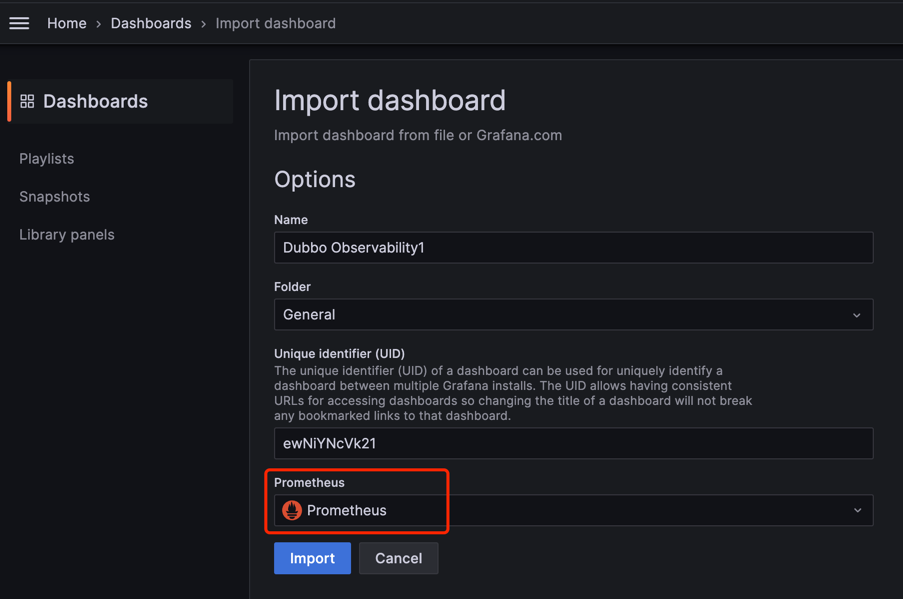Click the Dashboards grid icon in sidebar
The height and width of the screenshot is (599, 903).
27,101
